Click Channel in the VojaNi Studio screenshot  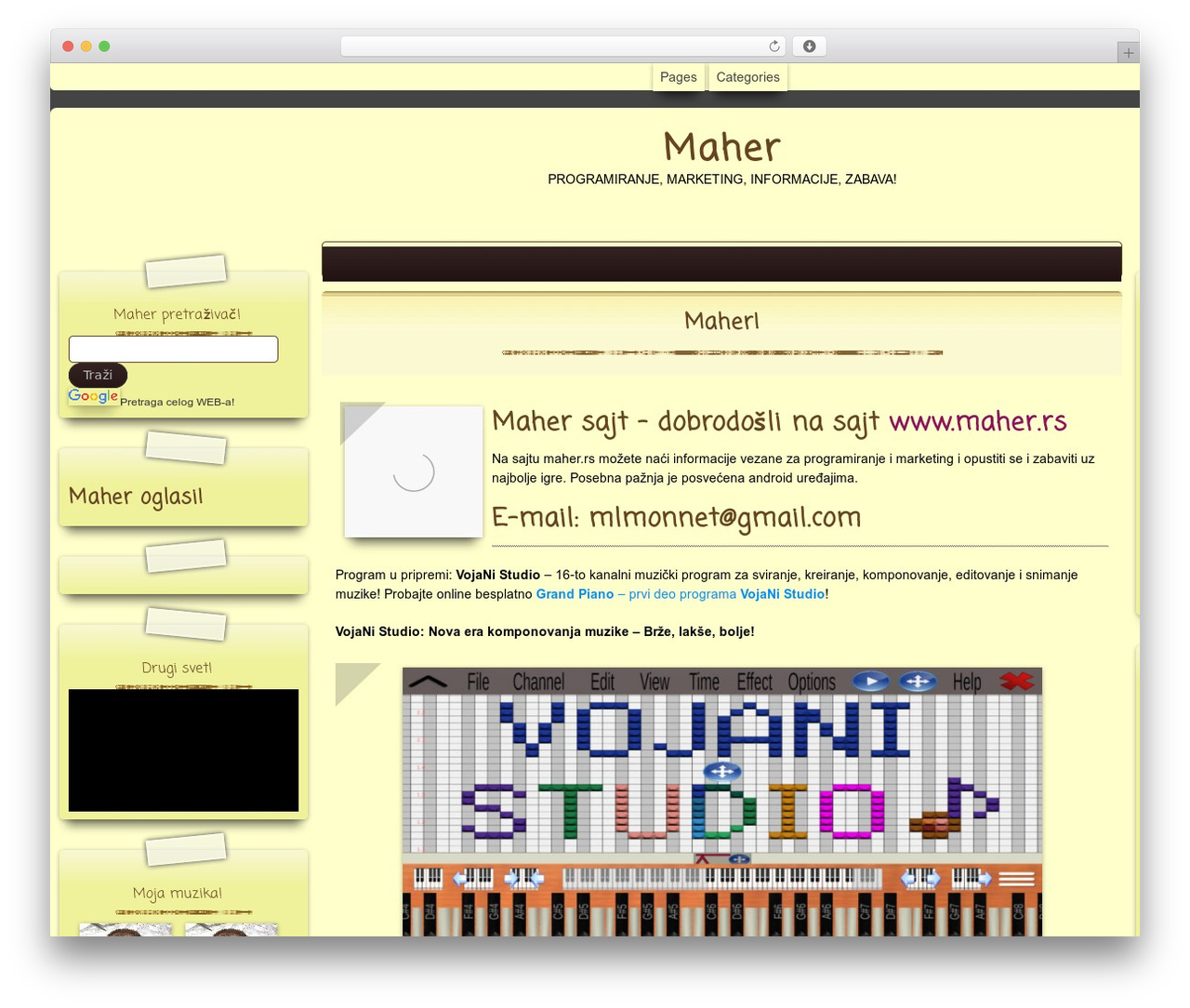click(538, 683)
